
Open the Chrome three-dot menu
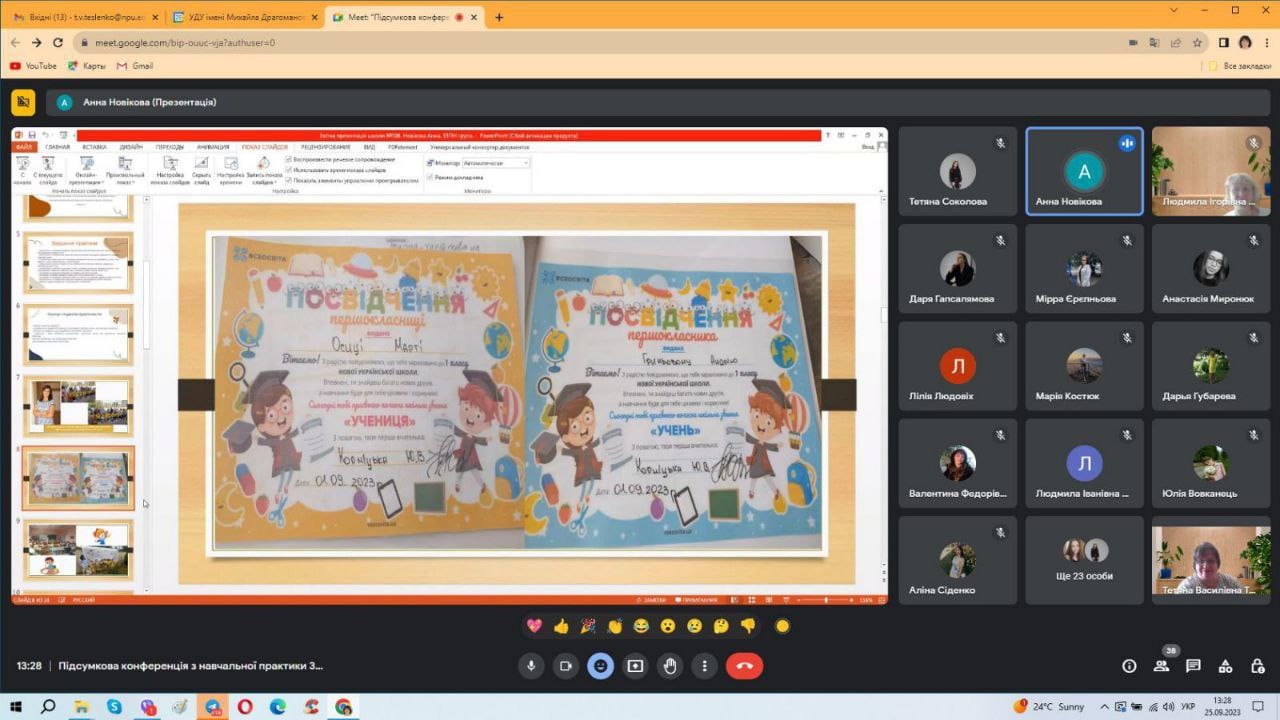click(x=1265, y=43)
